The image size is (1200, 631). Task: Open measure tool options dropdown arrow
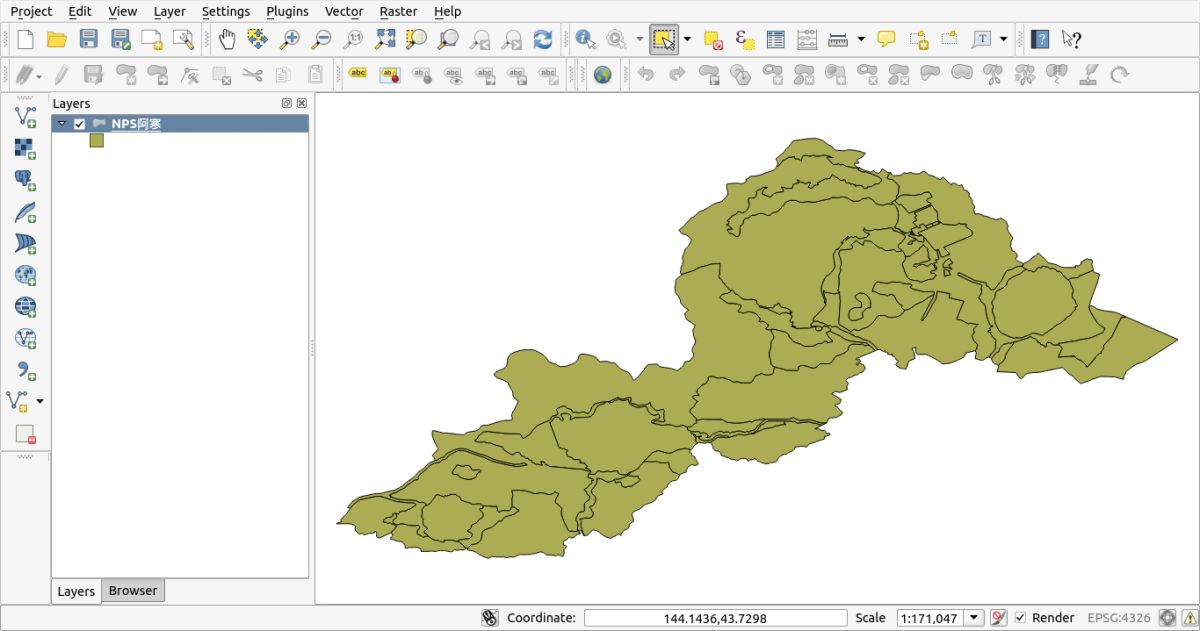[861, 39]
